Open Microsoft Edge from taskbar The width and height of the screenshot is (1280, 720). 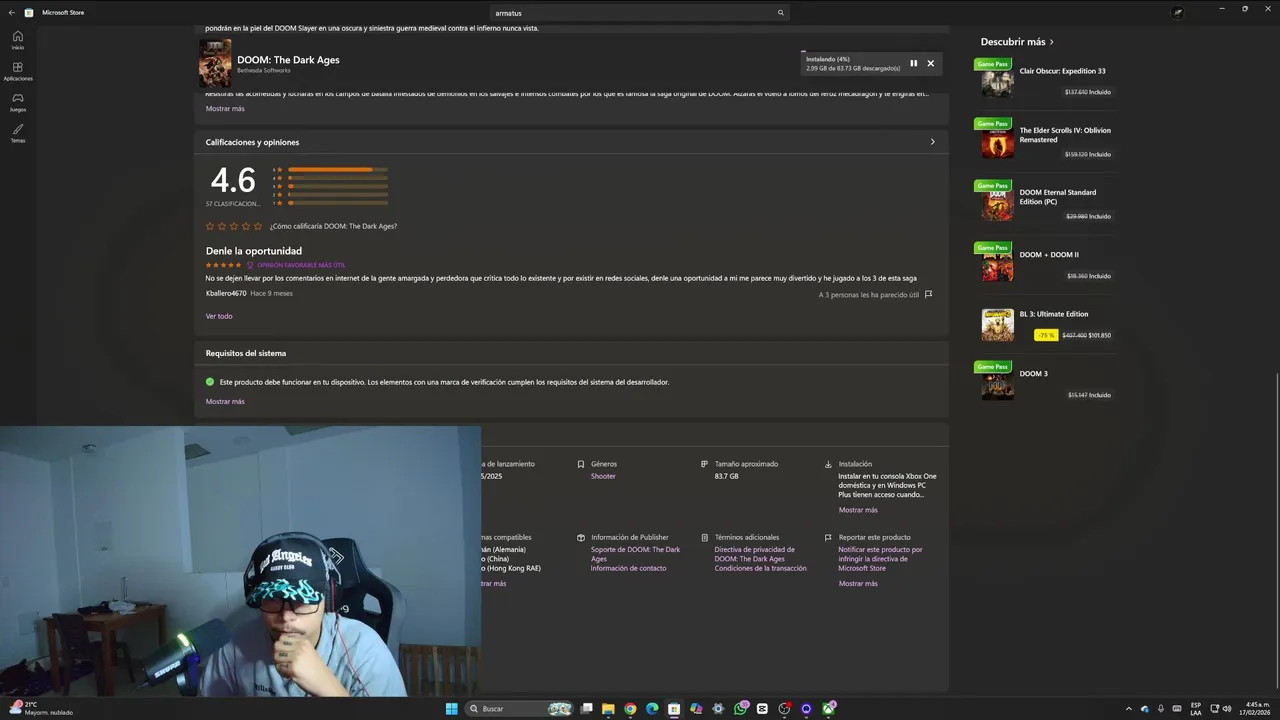pos(652,709)
